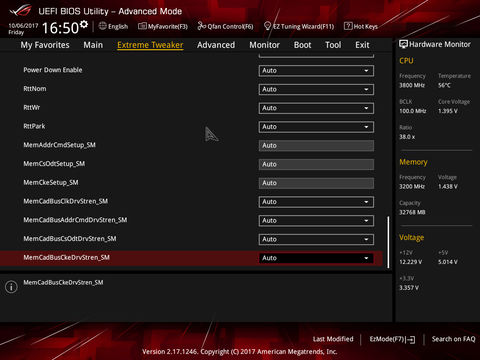Expand the MemCadBusCsOdtDrvStren_SM dropdown

[316, 239]
